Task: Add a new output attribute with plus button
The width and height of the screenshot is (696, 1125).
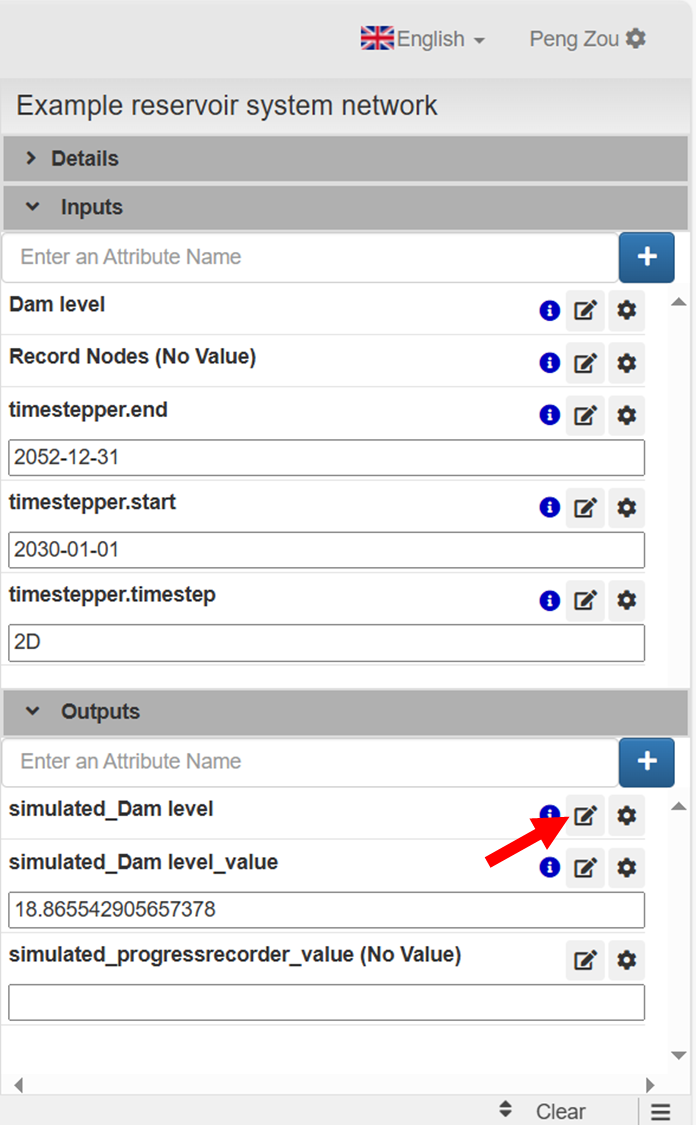Action: pyautogui.click(x=647, y=762)
